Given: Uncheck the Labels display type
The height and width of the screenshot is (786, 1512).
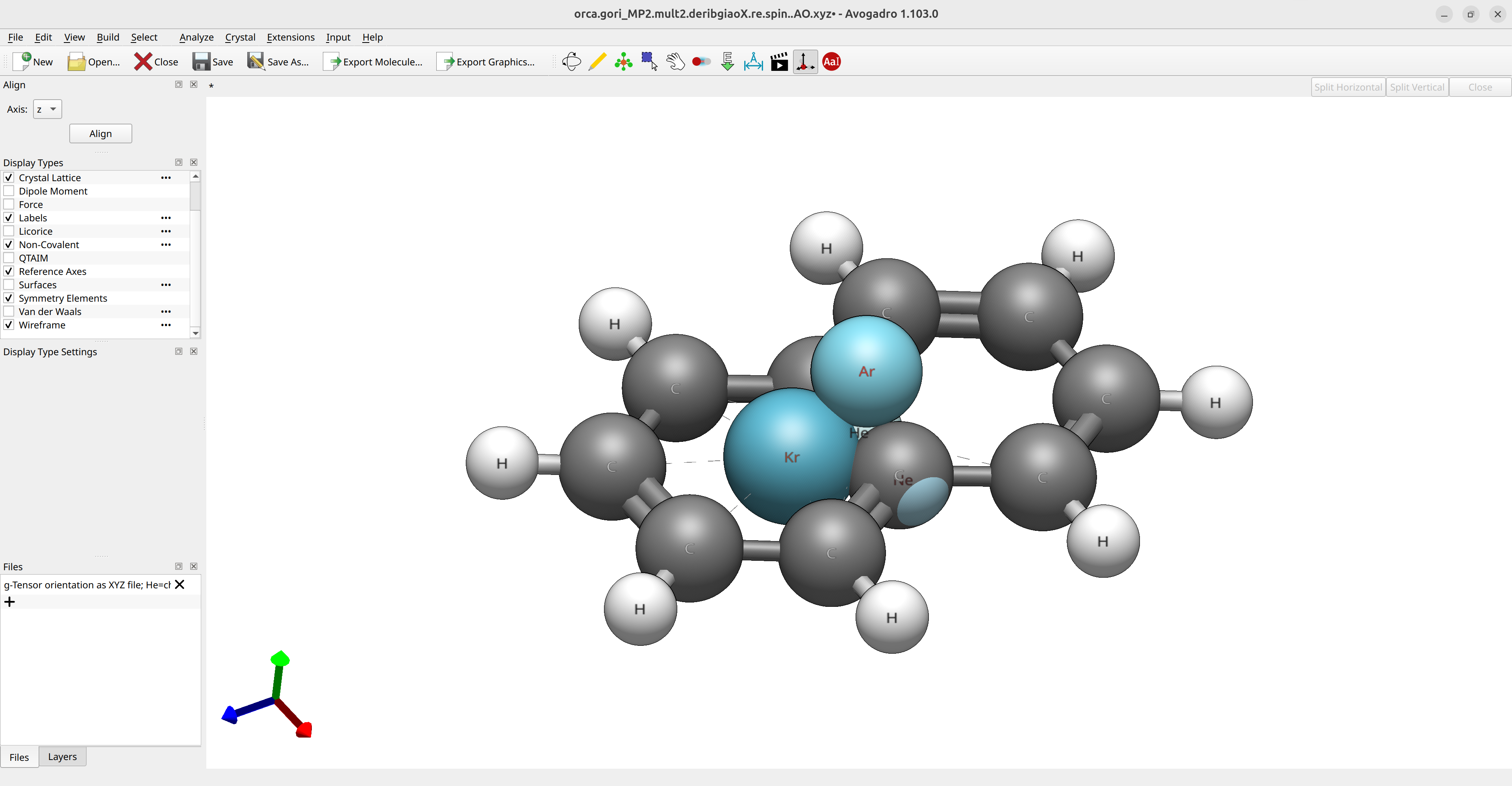Looking at the screenshot, I should coord(9,218).
